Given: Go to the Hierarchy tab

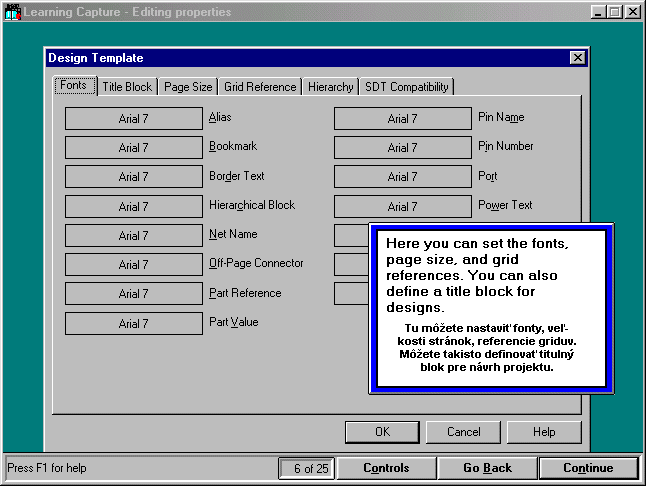Looking at the screenshot, I should (x=331, y=87).
